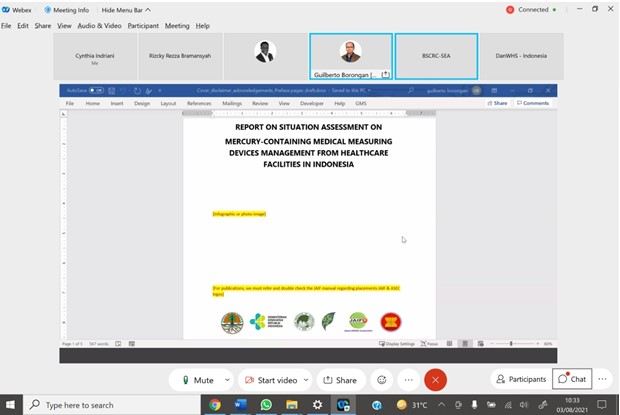This screenshot has height=415, width=620.
Task: Select BSCRC-SEA participant tile
Action: [x=436, y=56]
